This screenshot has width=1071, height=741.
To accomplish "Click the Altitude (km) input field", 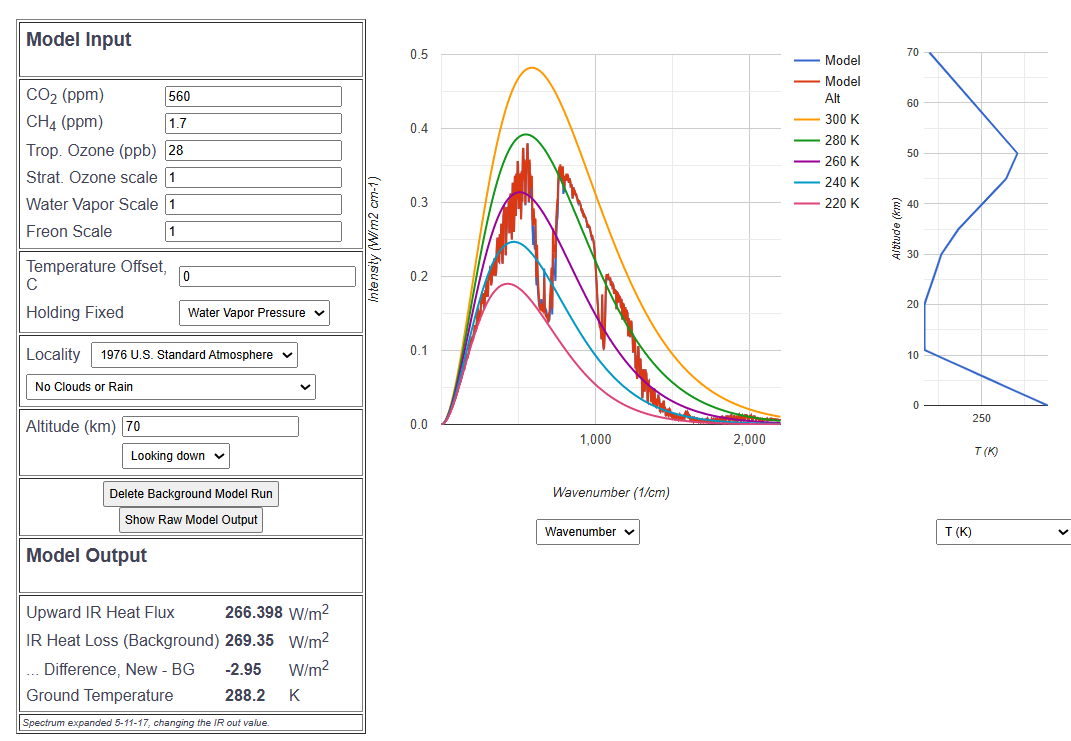I will coord(210,427).
